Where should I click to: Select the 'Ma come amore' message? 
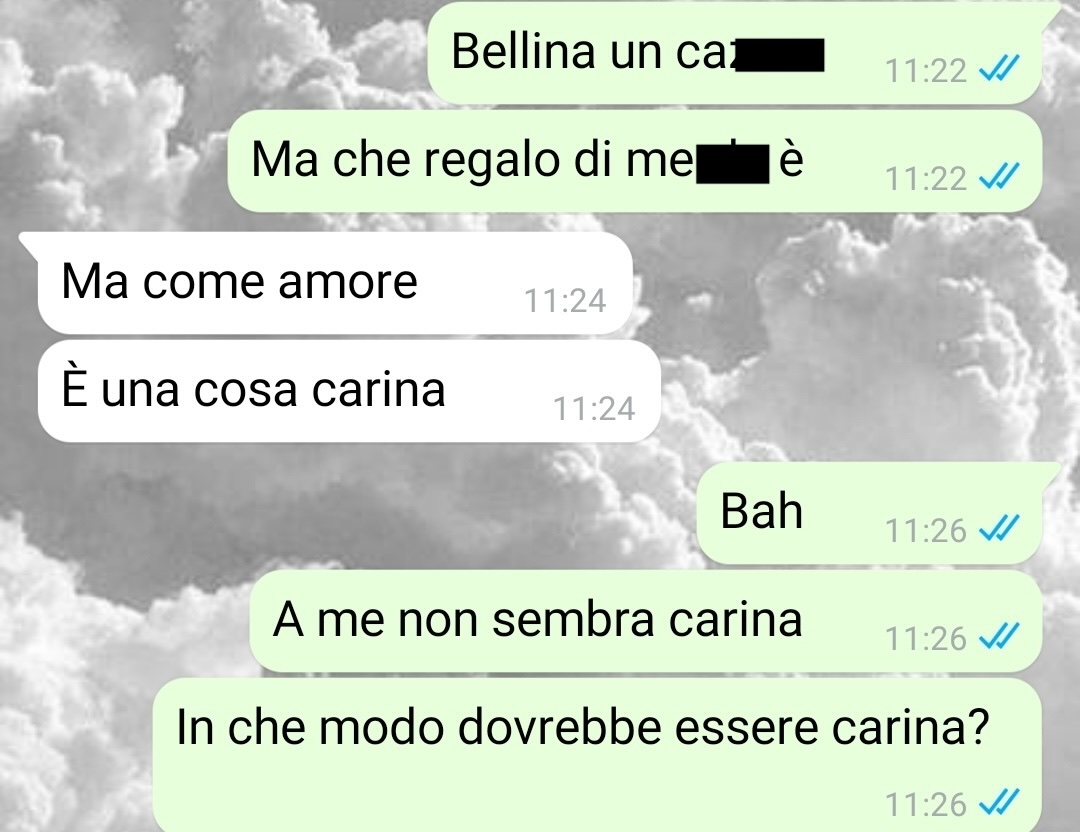[335, 283]
